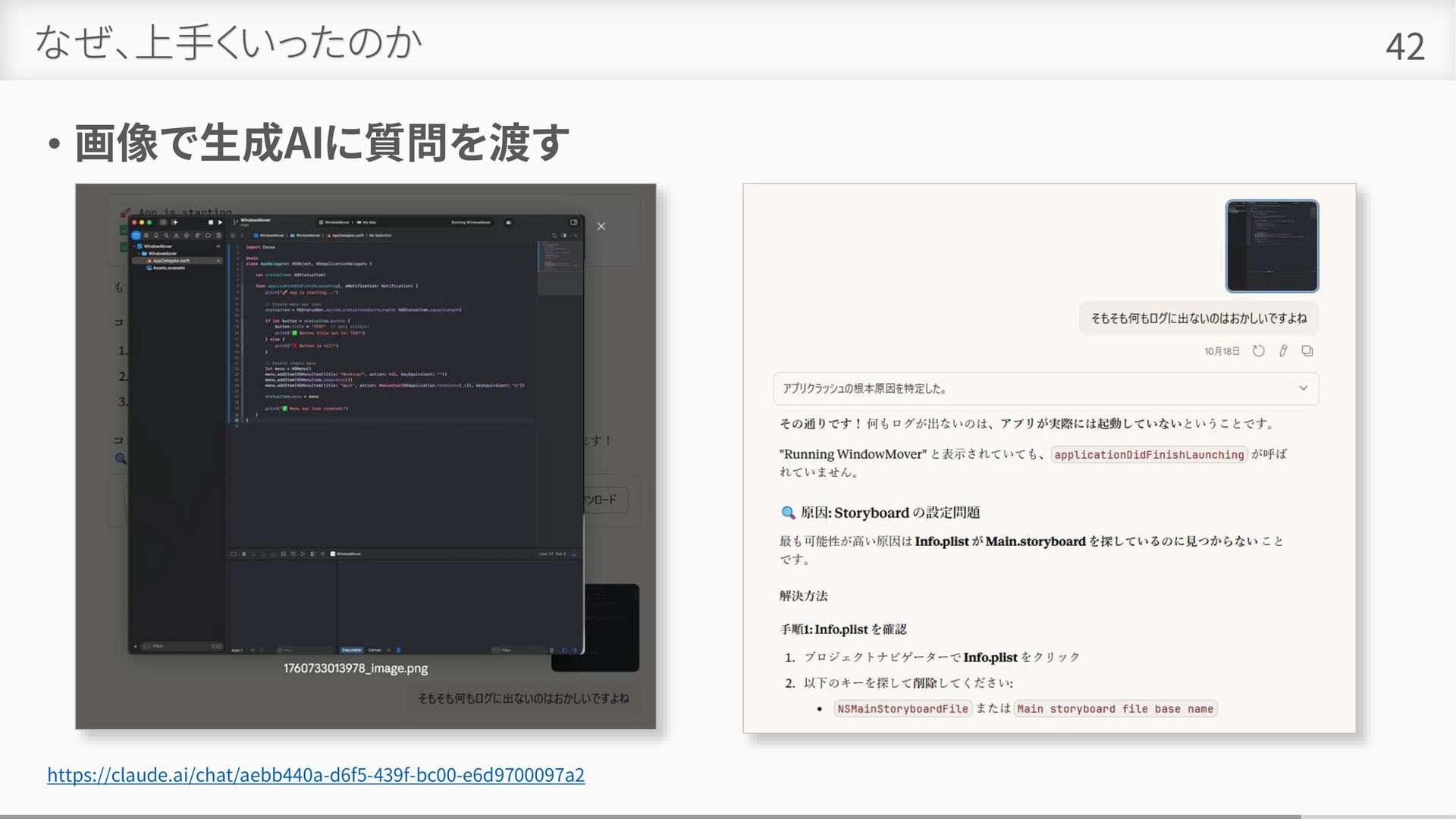Collapse the WindowMover project root in the navigator
The height and width of the screenshot is (819, 1456).
coord(133,246)
